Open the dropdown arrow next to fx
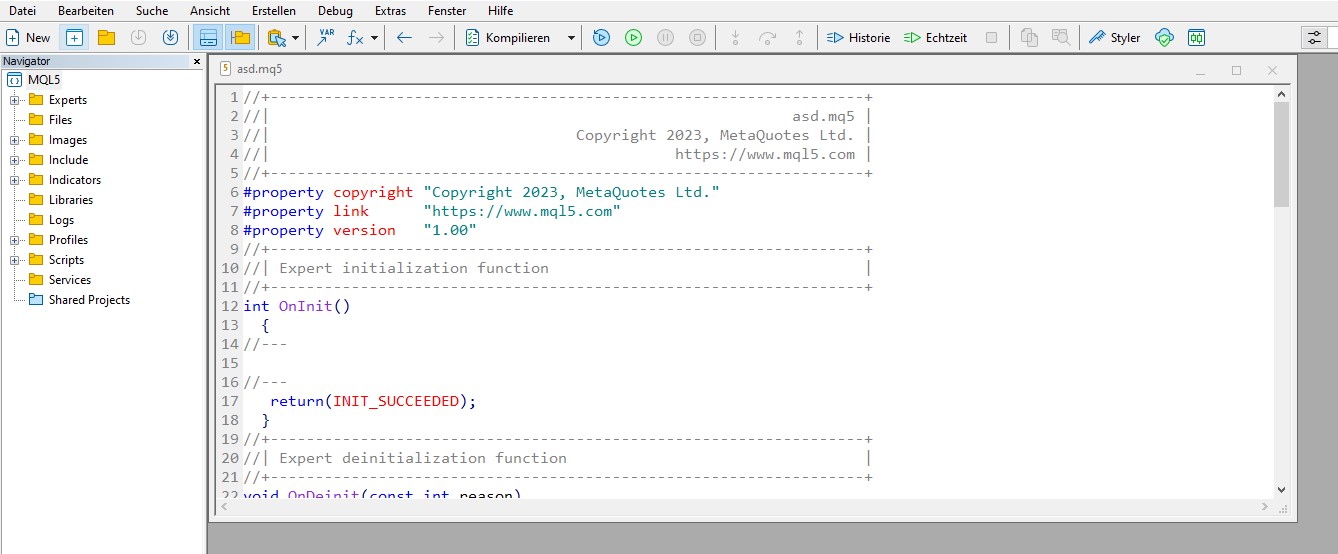Viewport: 1338px width, 554px height. coord(374,37)
